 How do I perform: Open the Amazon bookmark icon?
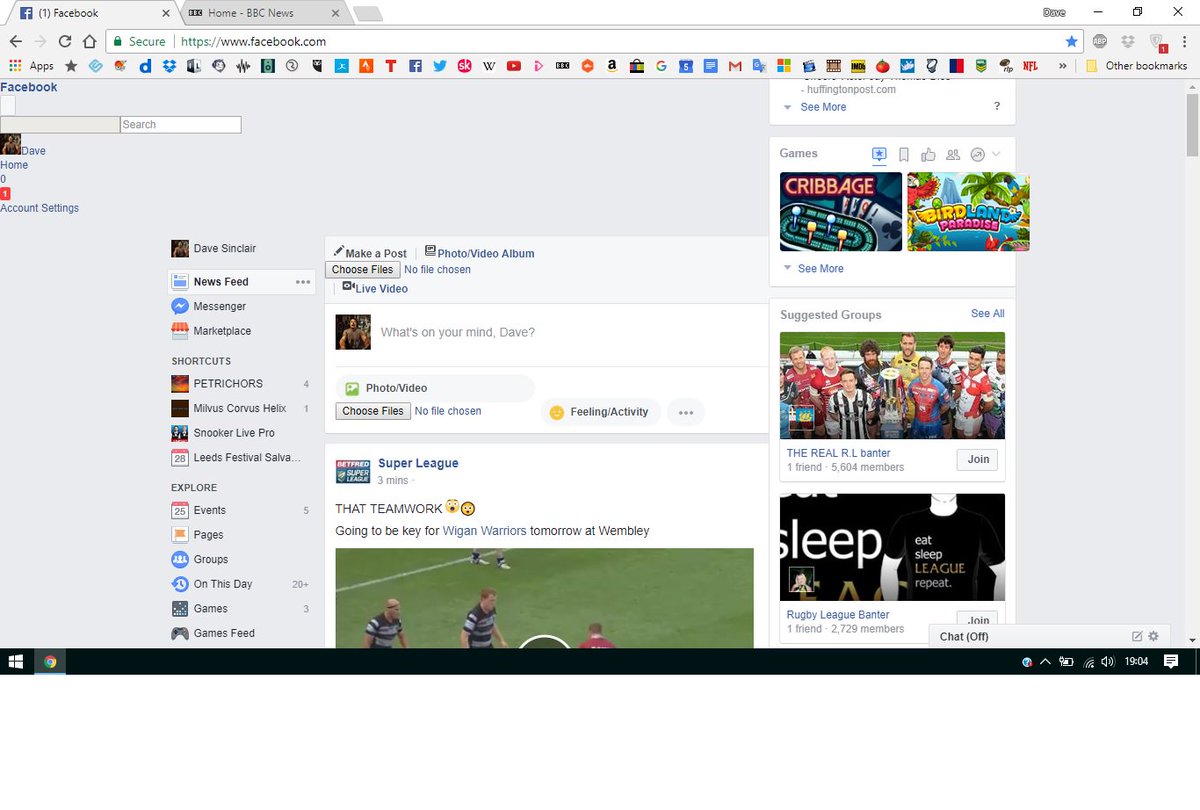(x=612, y=66)
